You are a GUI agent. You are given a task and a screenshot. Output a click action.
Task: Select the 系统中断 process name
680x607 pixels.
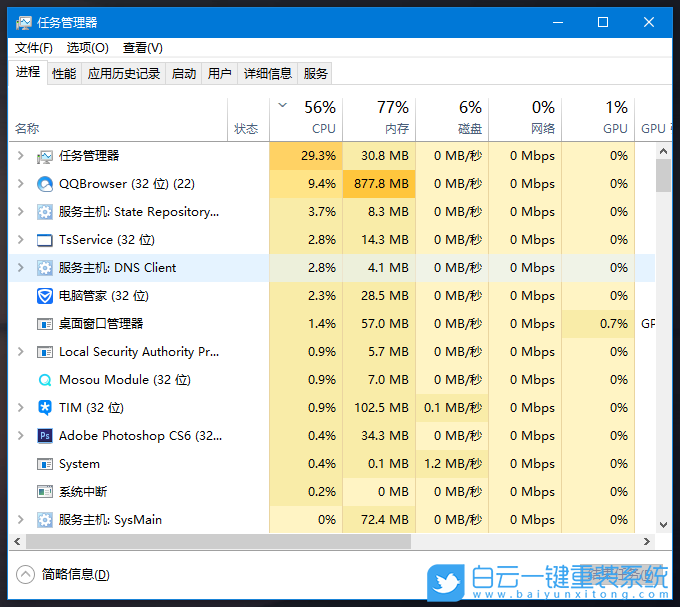tap(83, 492)
